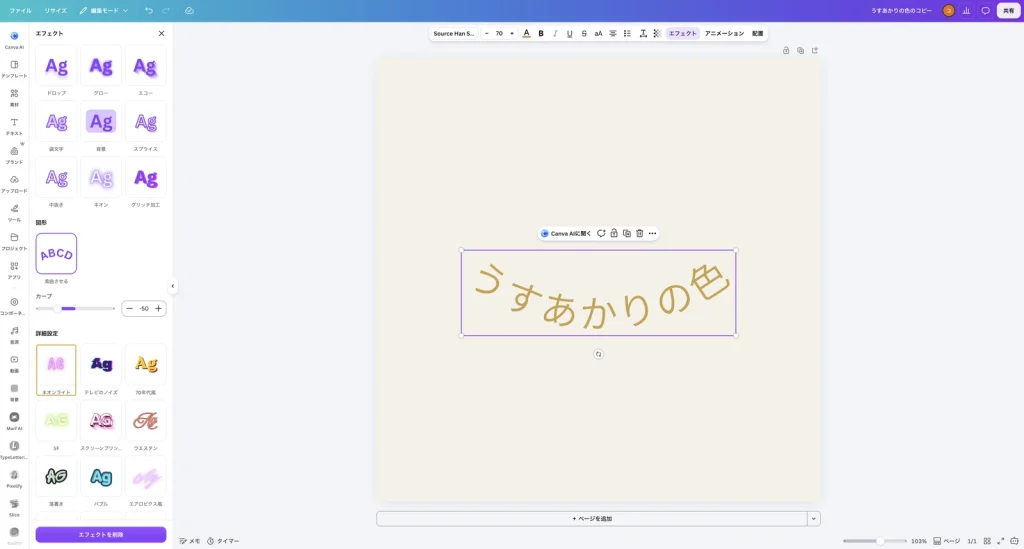Open more options for selected text
Viewport: 1024px width, 549px height.
pos(652,234)
